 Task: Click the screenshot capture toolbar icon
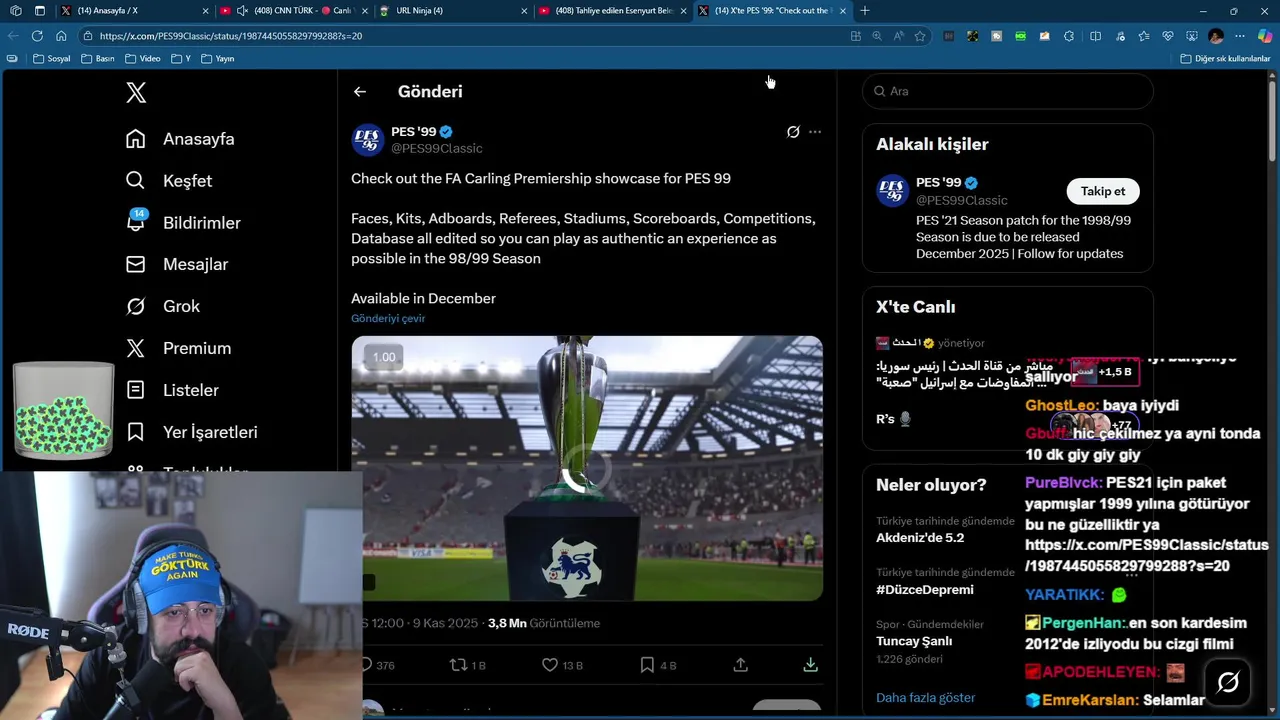click(1192, 36)
